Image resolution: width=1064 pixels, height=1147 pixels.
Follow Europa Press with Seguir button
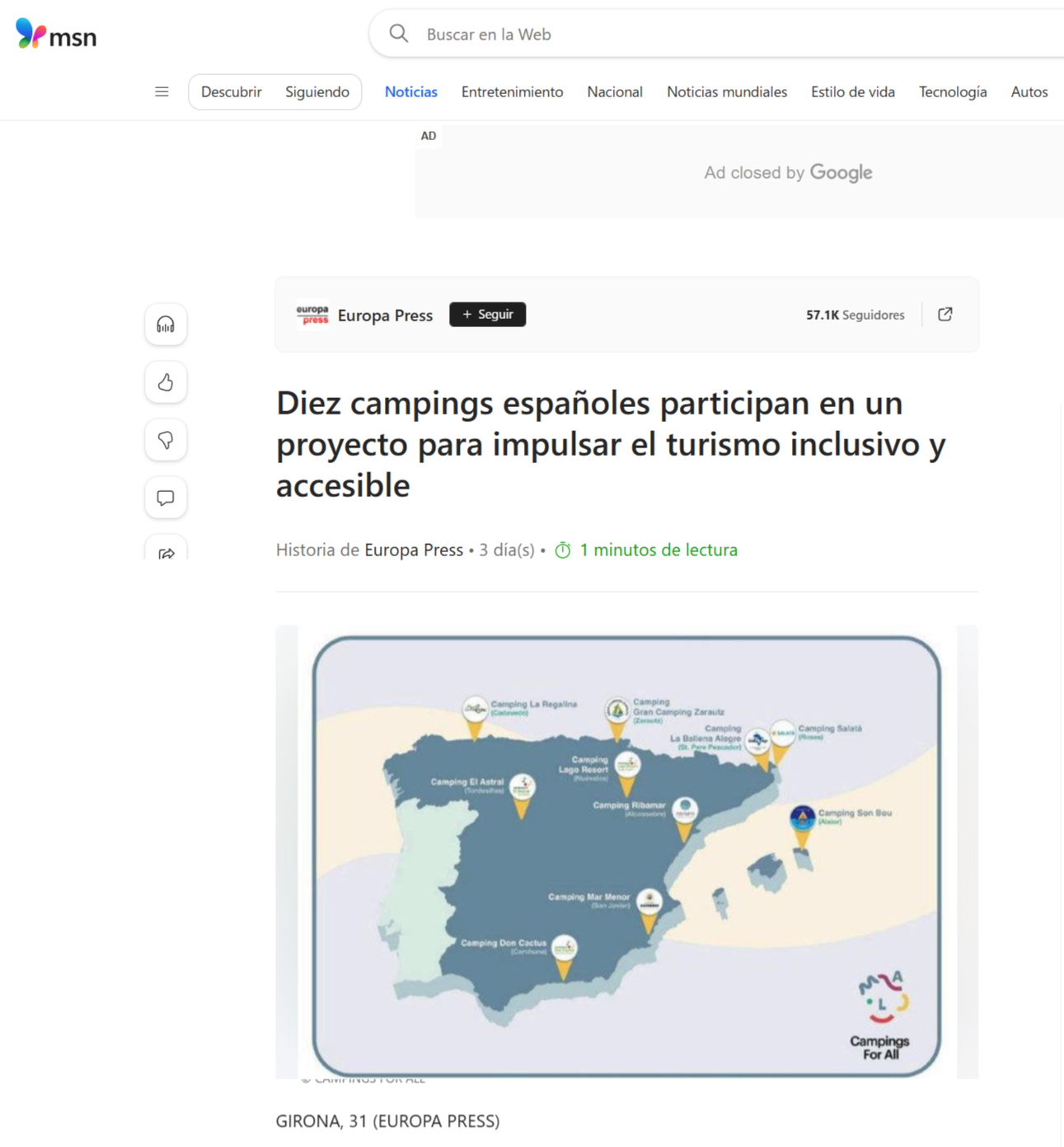(x=487, y=315)
